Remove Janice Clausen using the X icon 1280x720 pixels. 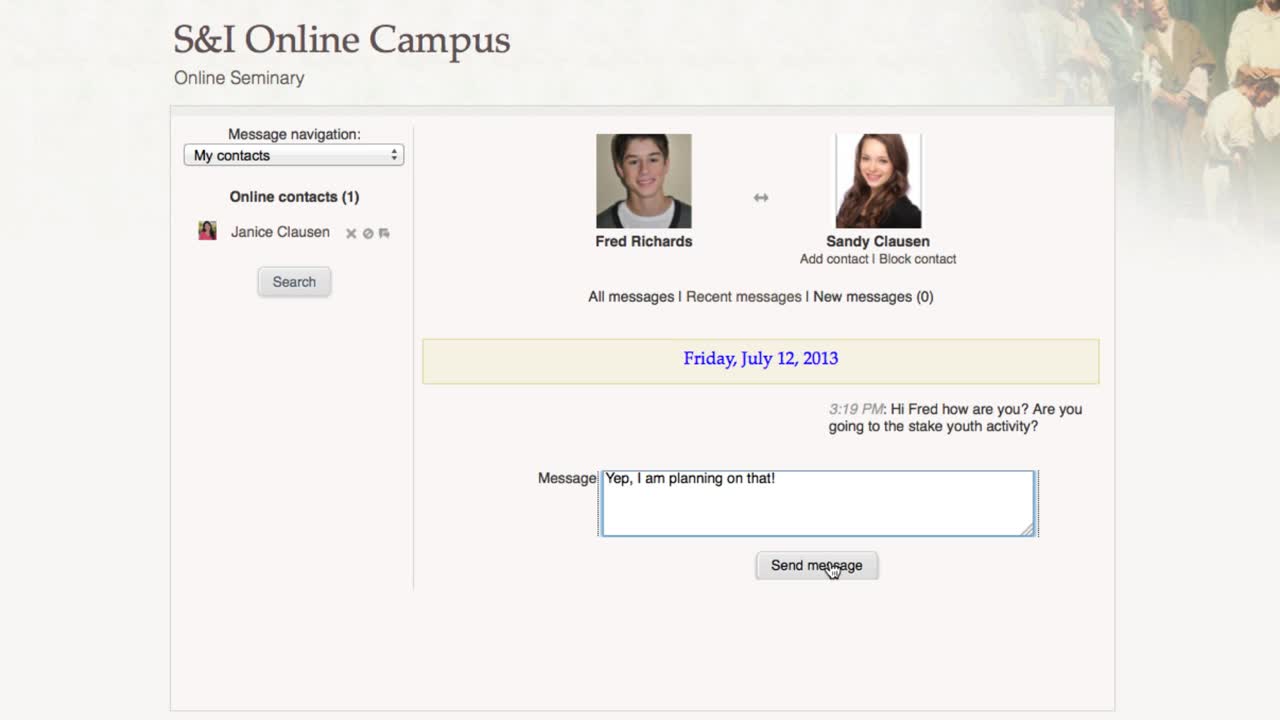[x=351, y=233]
